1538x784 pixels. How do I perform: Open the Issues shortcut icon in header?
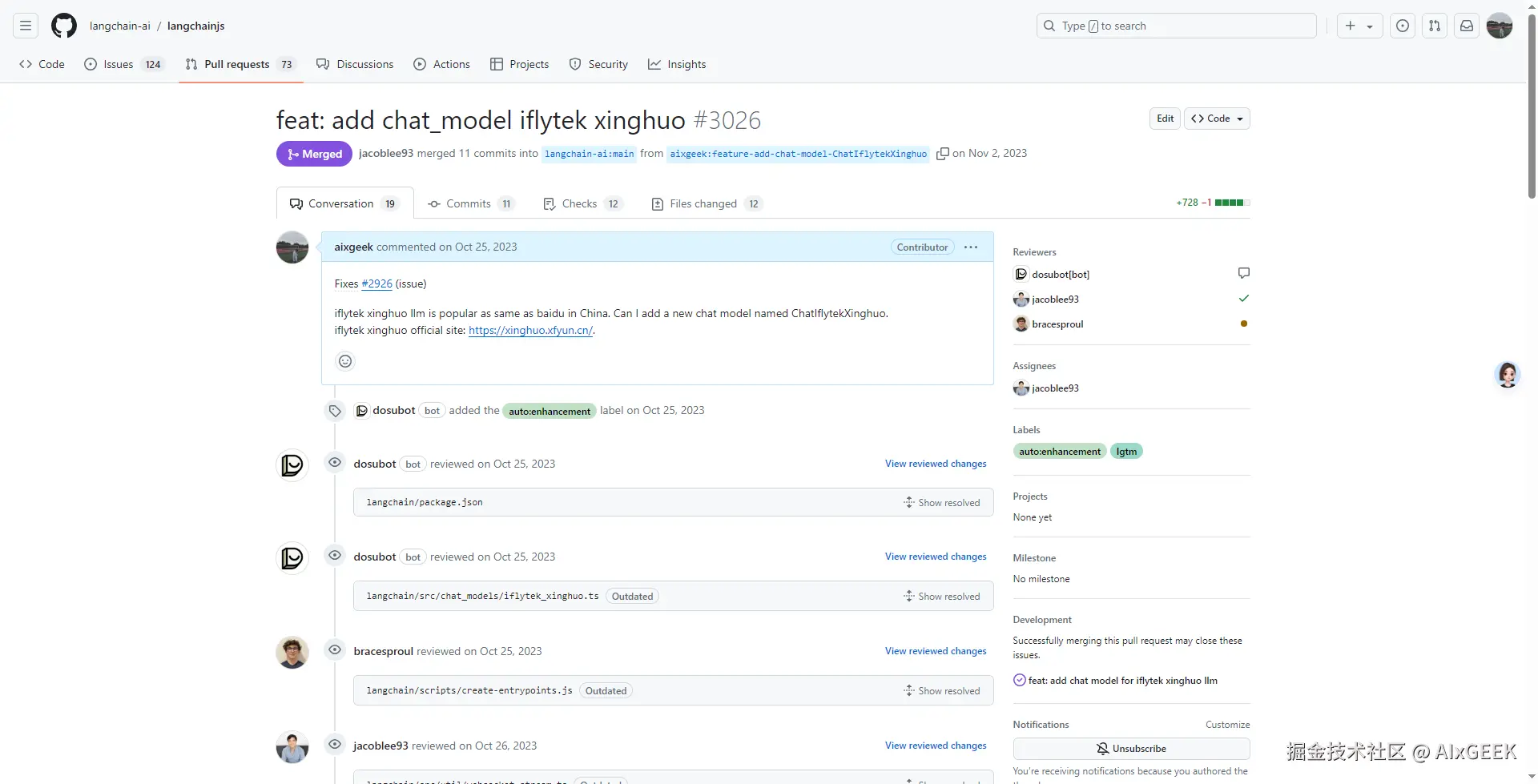[x=1403, y=26]
